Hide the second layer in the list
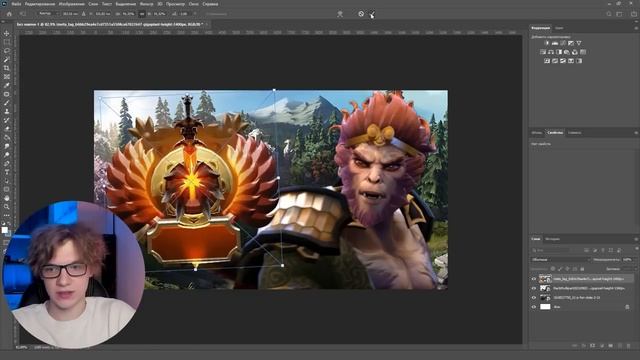640x360 pixels. (x=533, y=289)
